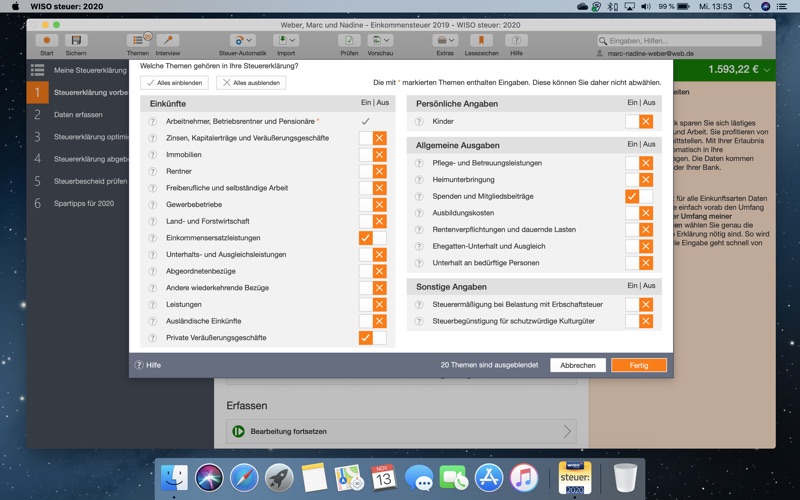
Task: Open Steuer-Automatik dropdown in toolbar
Action: pyautogui.click(x=242, y=40)
